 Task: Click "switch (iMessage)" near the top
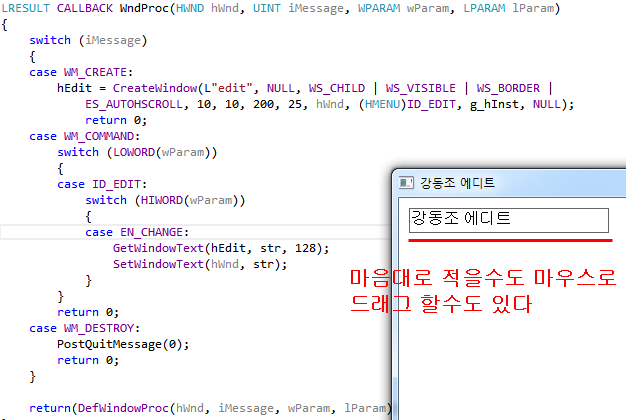pos(88,40)
